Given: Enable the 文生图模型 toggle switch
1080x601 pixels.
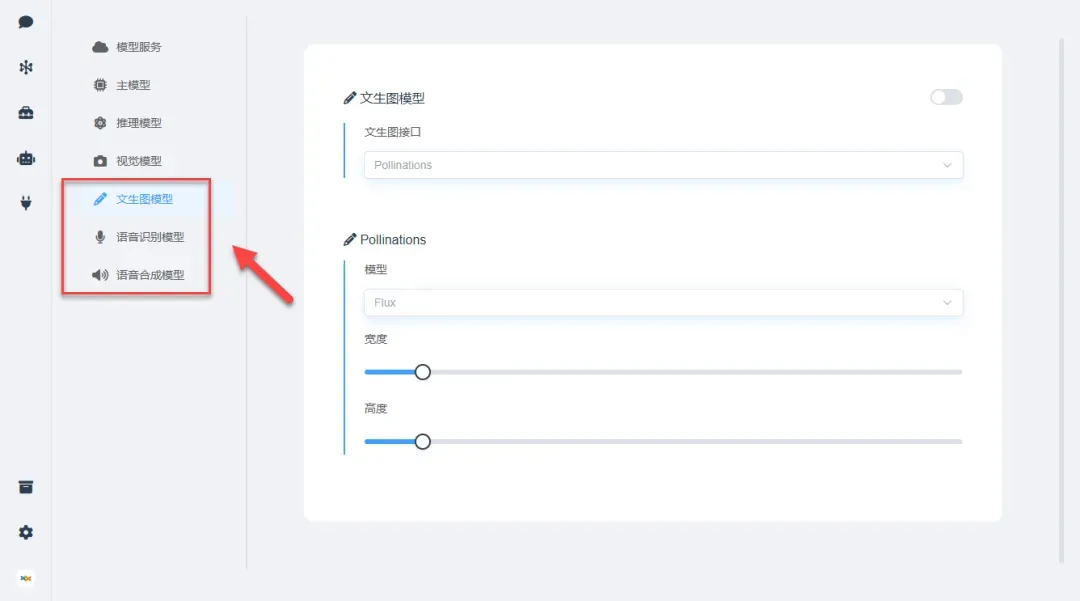Looking at the screenshot, I should (x=946, y=97).
